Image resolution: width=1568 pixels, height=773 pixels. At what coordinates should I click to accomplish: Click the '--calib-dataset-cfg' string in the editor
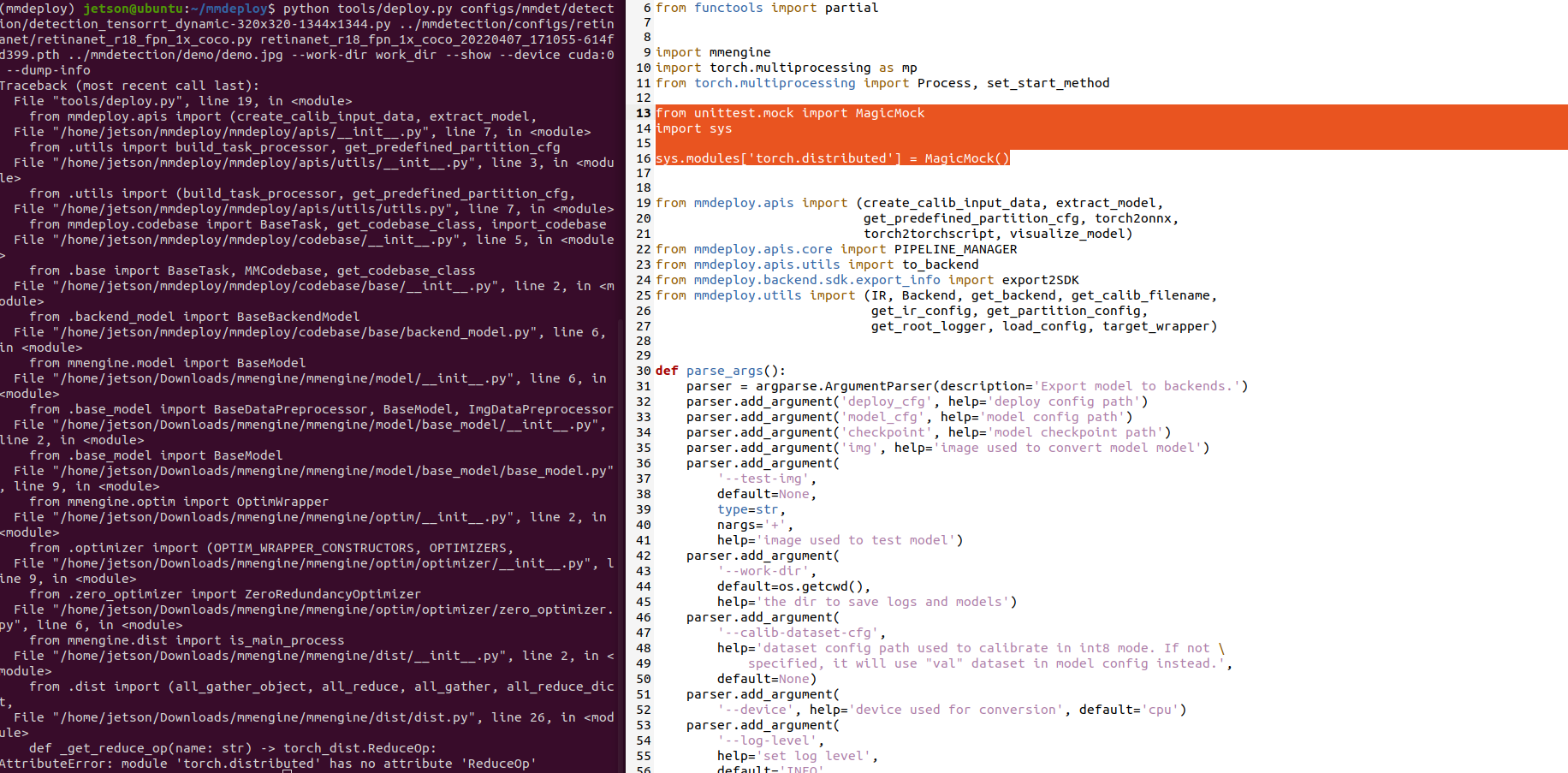point(798,633)
